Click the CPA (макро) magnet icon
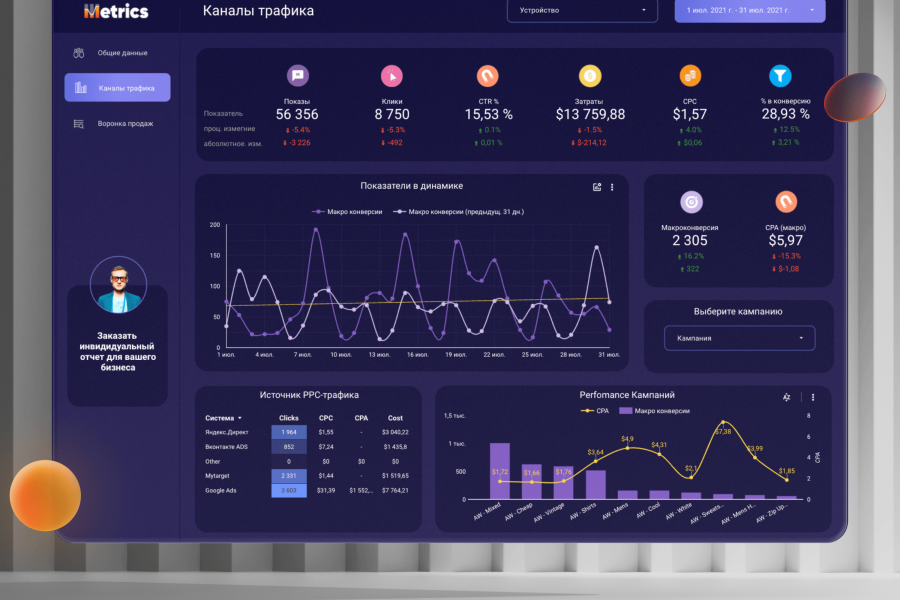This screenshot has width=900, height=600. [x=786, y=202]
